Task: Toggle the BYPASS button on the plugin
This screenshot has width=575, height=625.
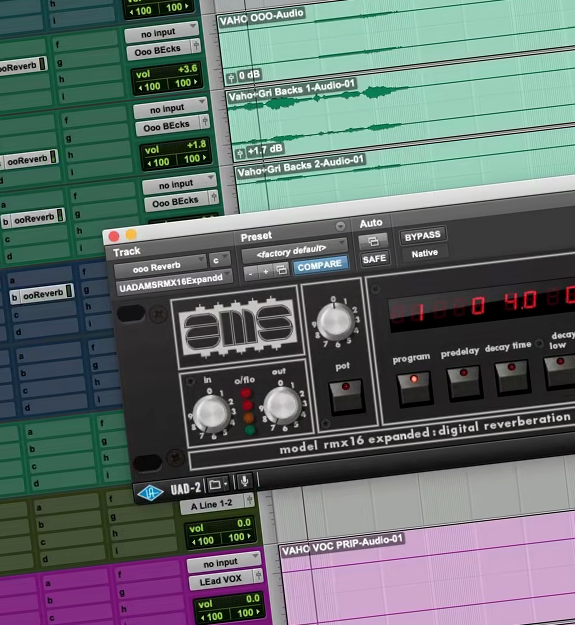Action: [x=422, y=236]
